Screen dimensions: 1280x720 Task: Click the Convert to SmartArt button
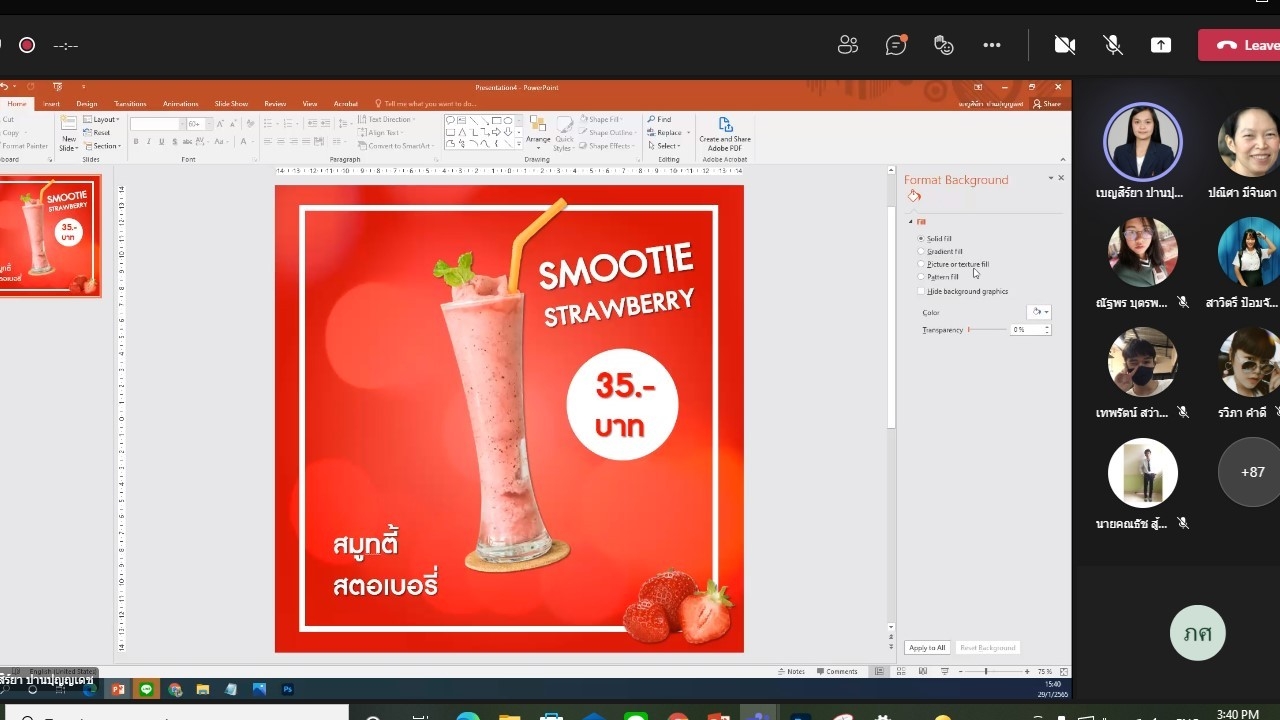[x=395, y=146]
